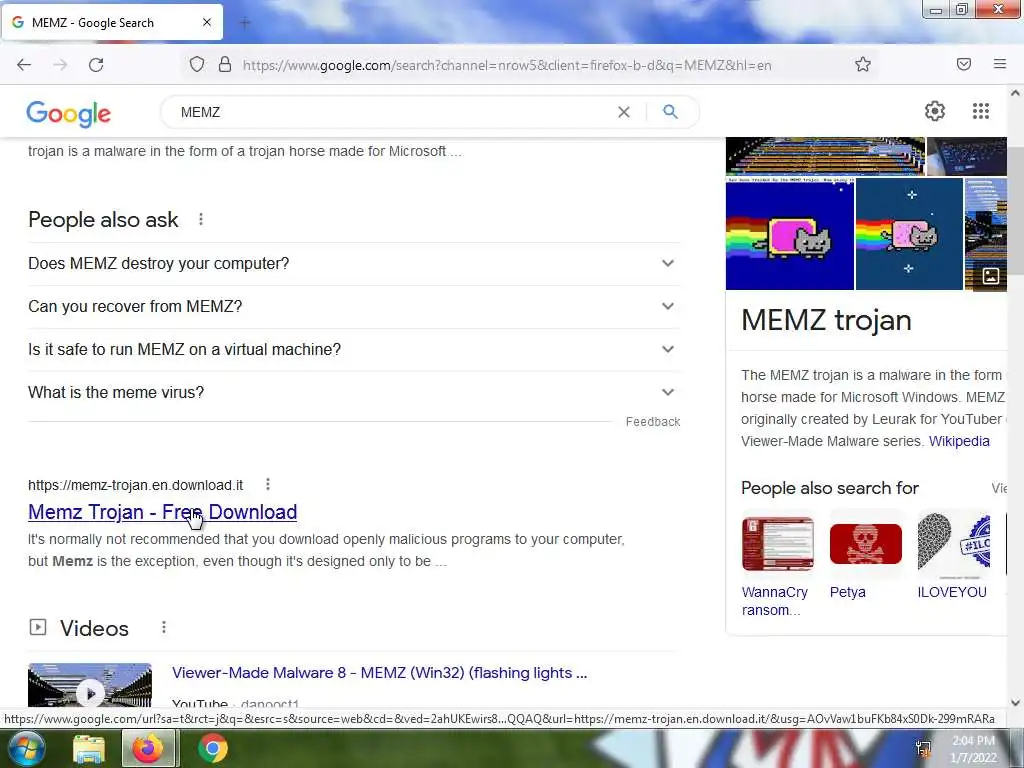Open ILOVEYOU related search
The image size is (1024, 768).
pos(952,592)
